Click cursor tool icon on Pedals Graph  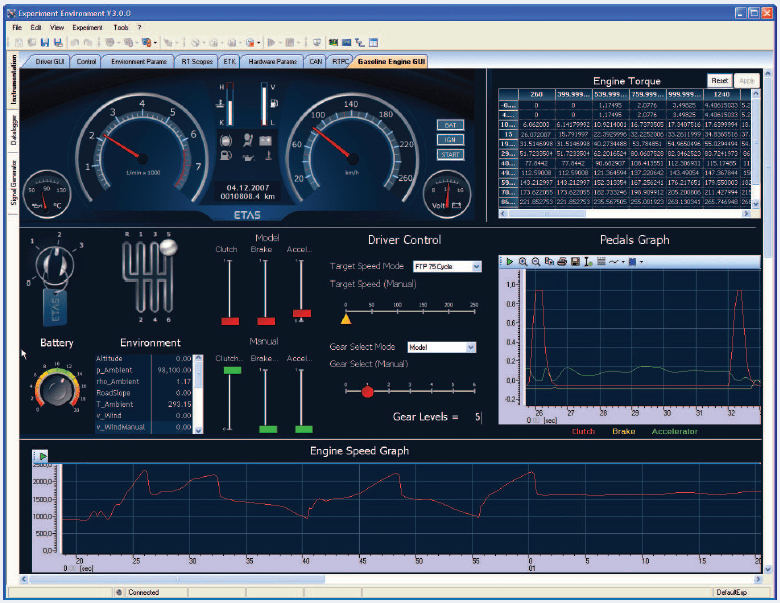(x=588, y=262)
